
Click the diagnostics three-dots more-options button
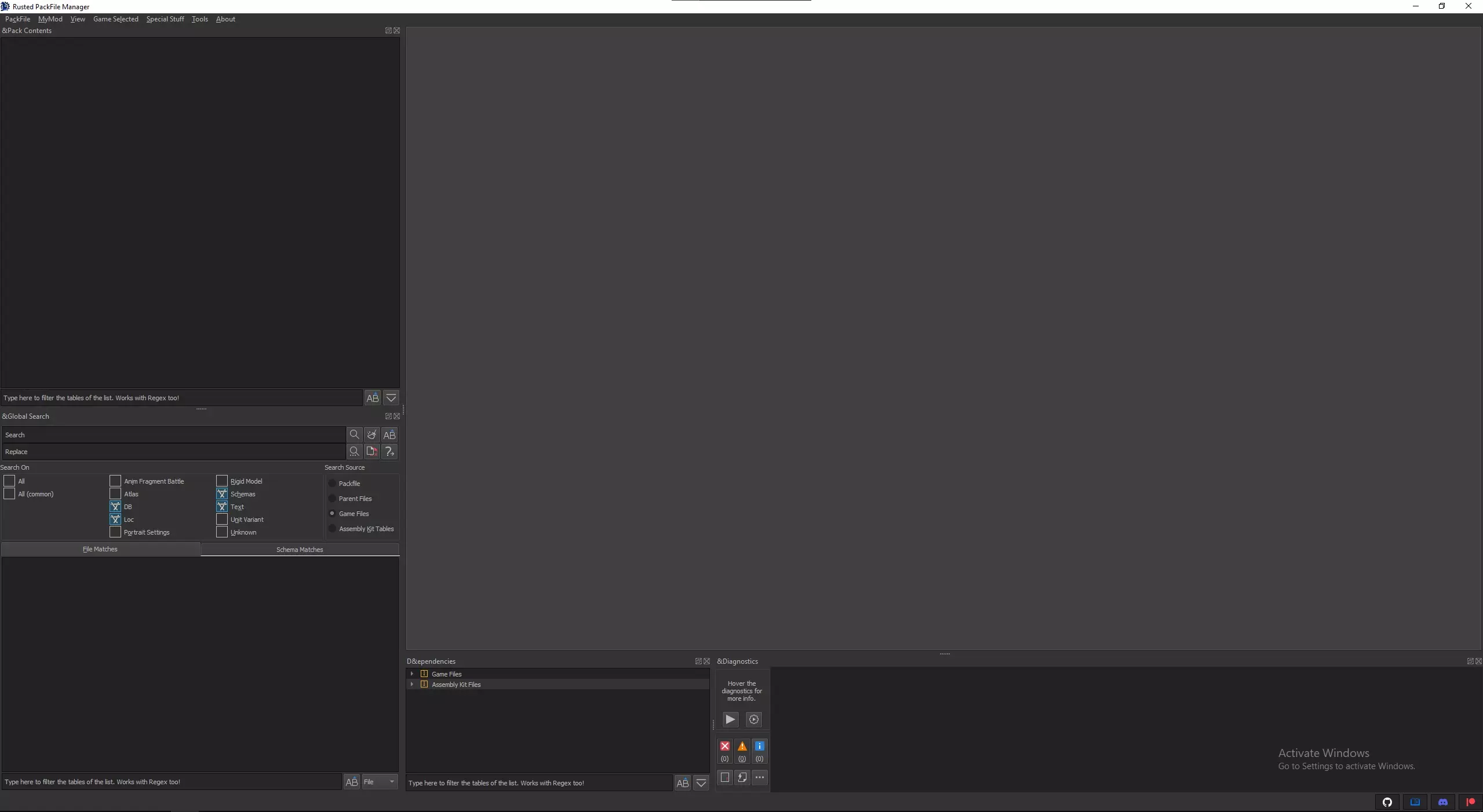coord(759,777)
